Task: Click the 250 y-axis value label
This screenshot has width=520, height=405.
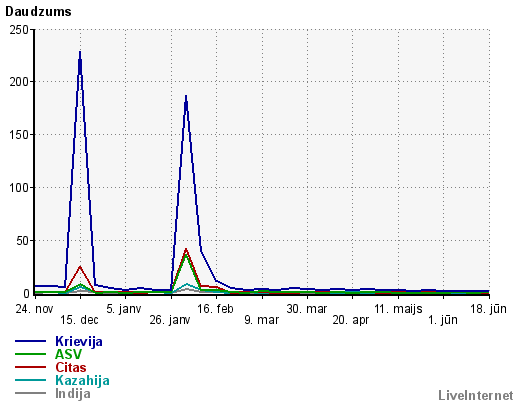Action: point(19,30)
